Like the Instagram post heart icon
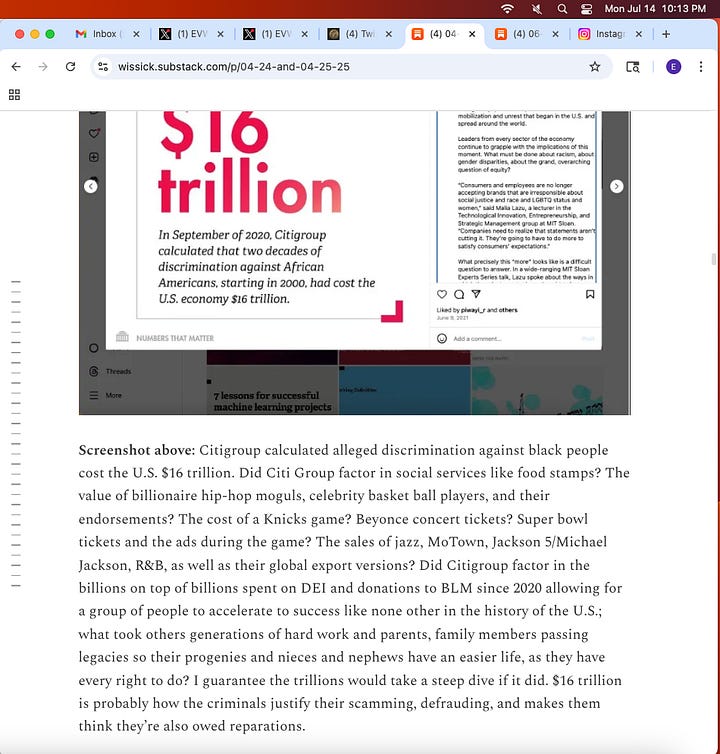The width and height of the screenshot is (720, 754). [442, 294]
